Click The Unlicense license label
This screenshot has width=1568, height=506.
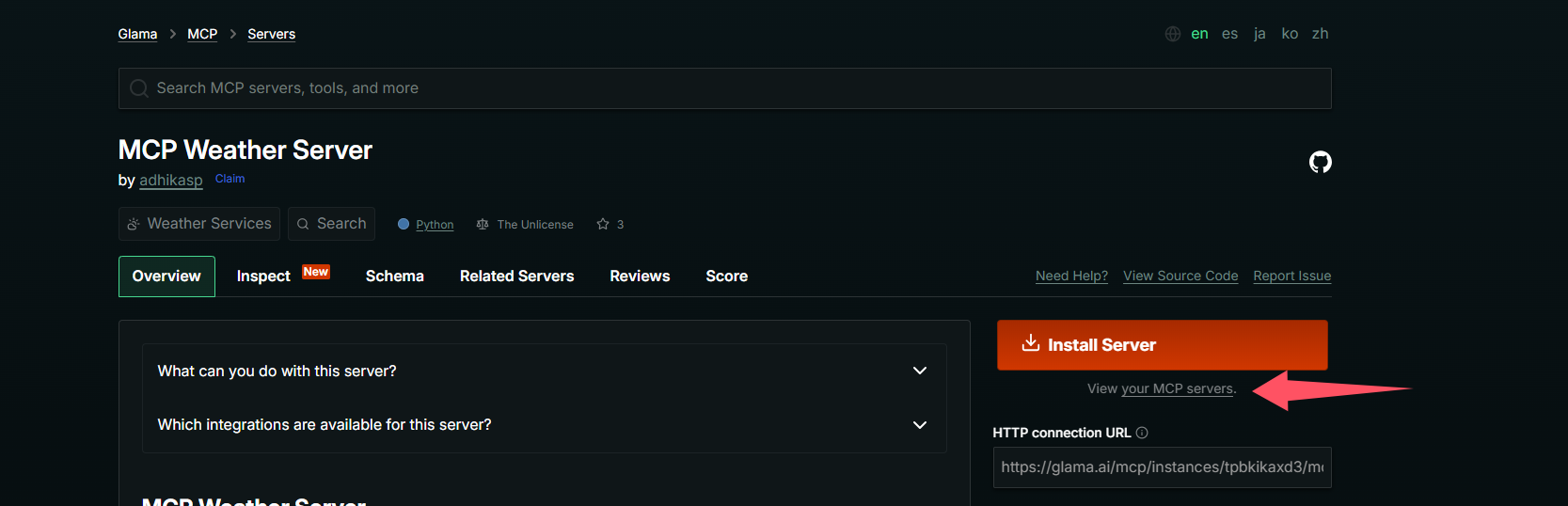pos(535,225)
